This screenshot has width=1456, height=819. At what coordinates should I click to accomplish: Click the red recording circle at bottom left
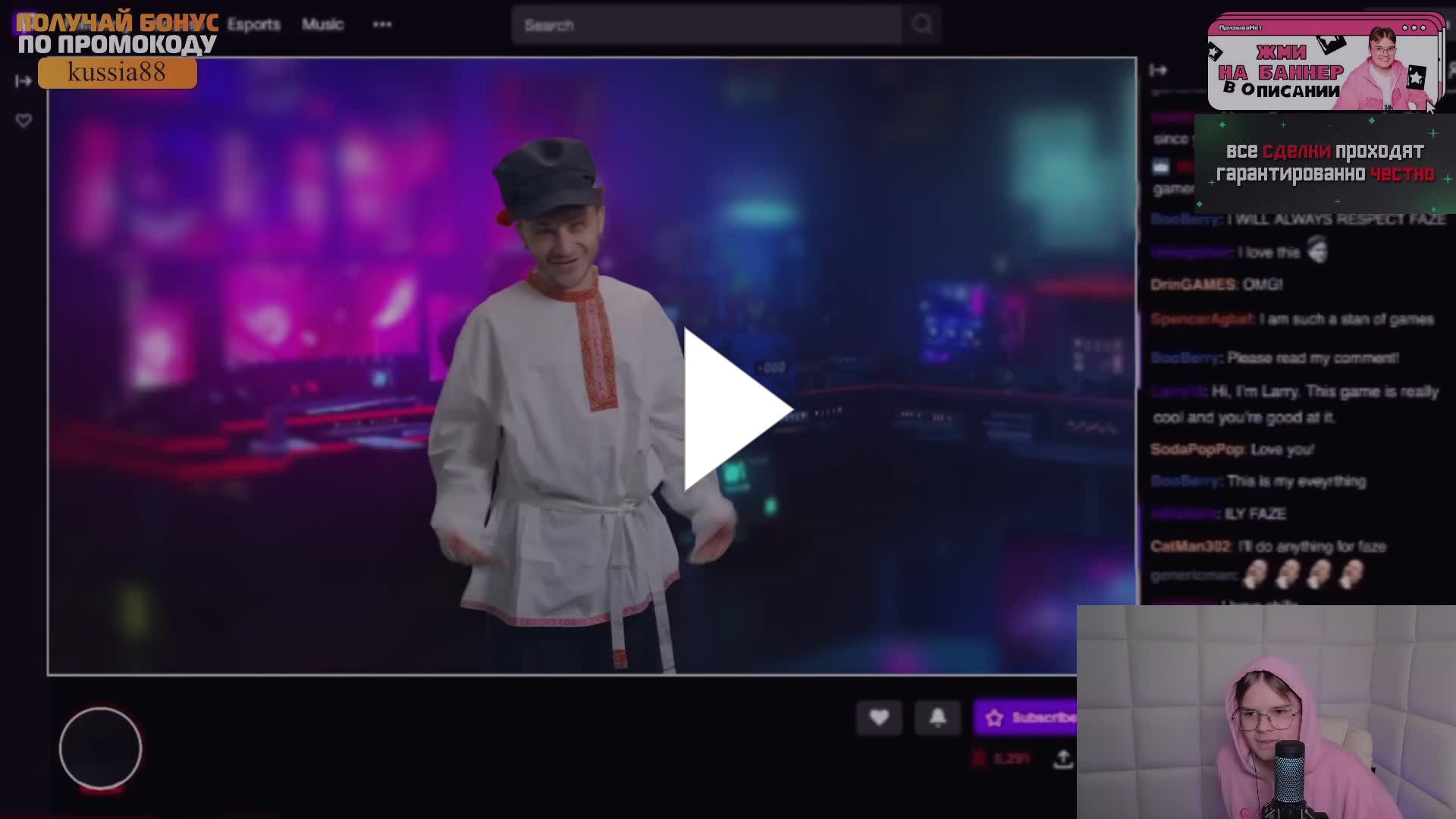(99, 748)
